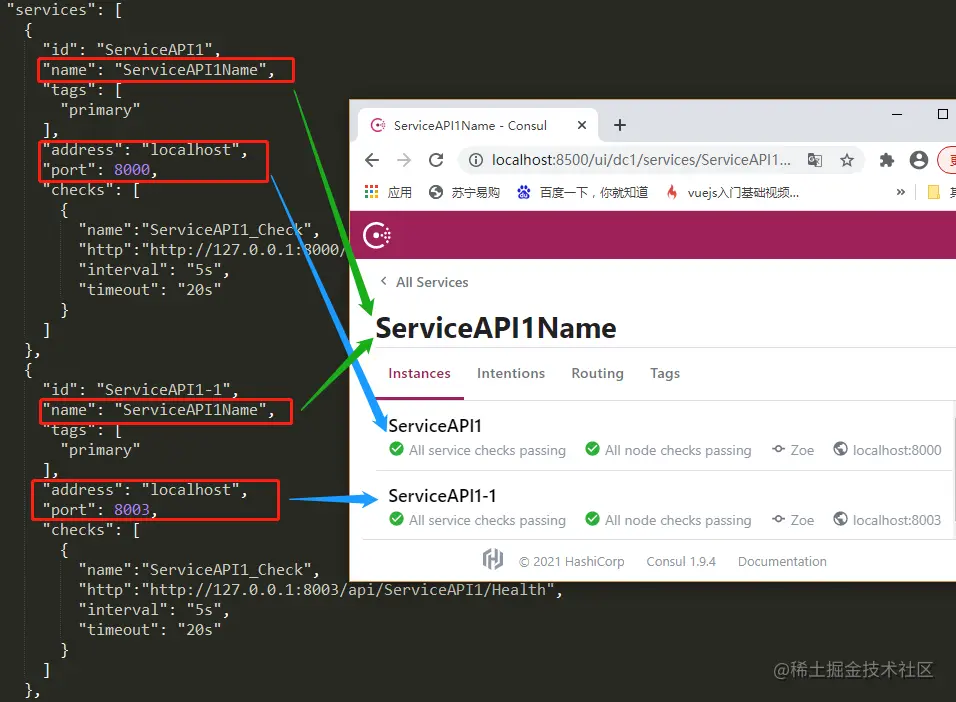Open the ServiceAPI1-1 instance
Image resolution: width=956 pixels, height=702 pixels.
coord(442,496)
